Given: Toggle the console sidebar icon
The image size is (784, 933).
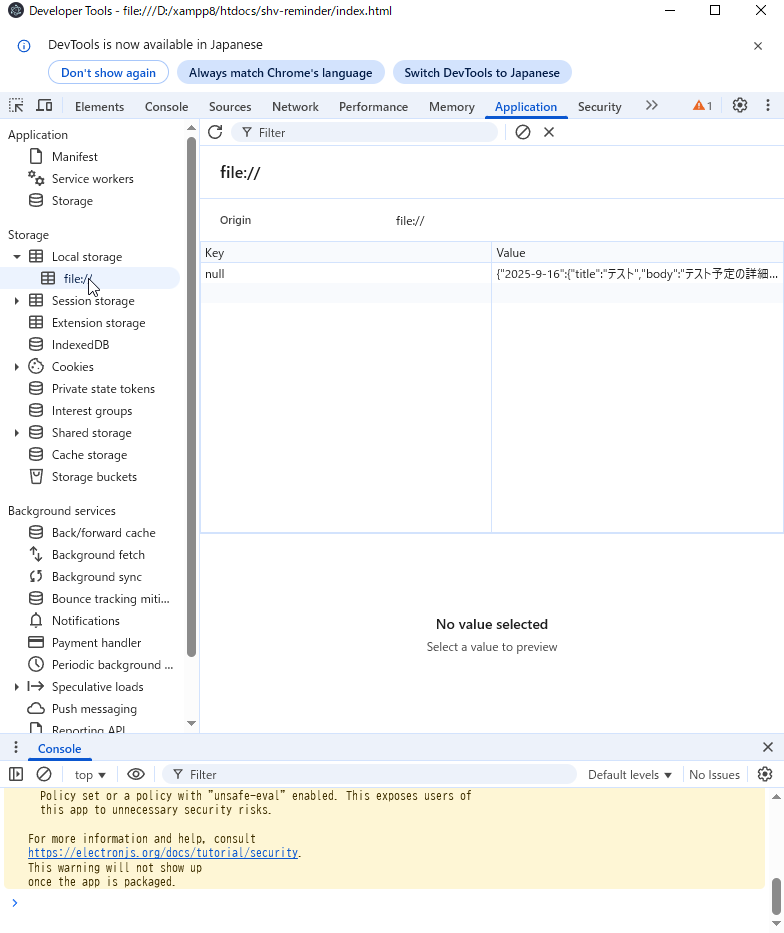Looking at the screenshot, I should pyautogui.click(x=16, y=774).
